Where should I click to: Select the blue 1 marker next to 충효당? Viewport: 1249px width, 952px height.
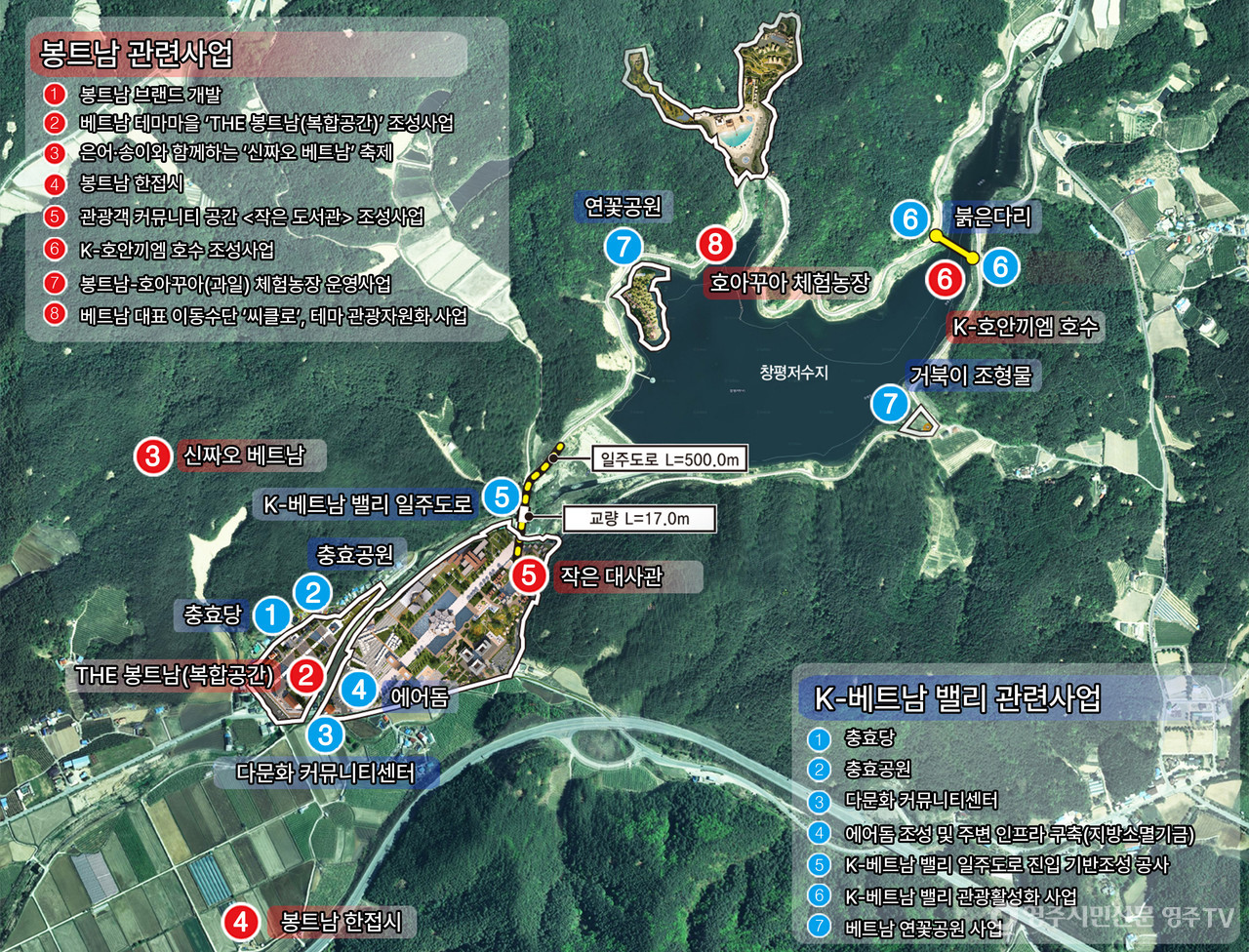click(x=271, y=615)
